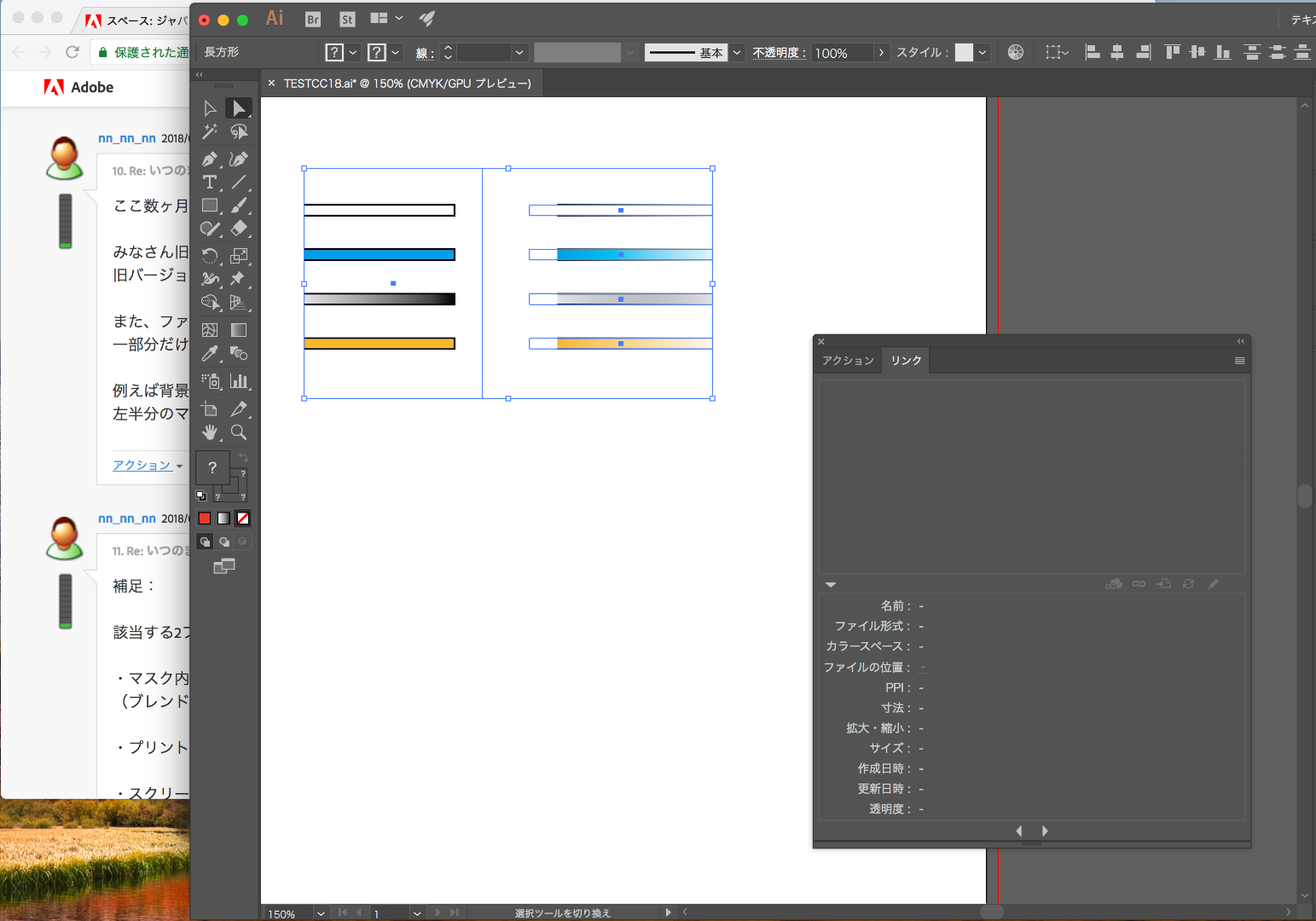Select the Gradient tool
The height and width of the screenshot is (921, 1316).
click(x=239, y=330)
